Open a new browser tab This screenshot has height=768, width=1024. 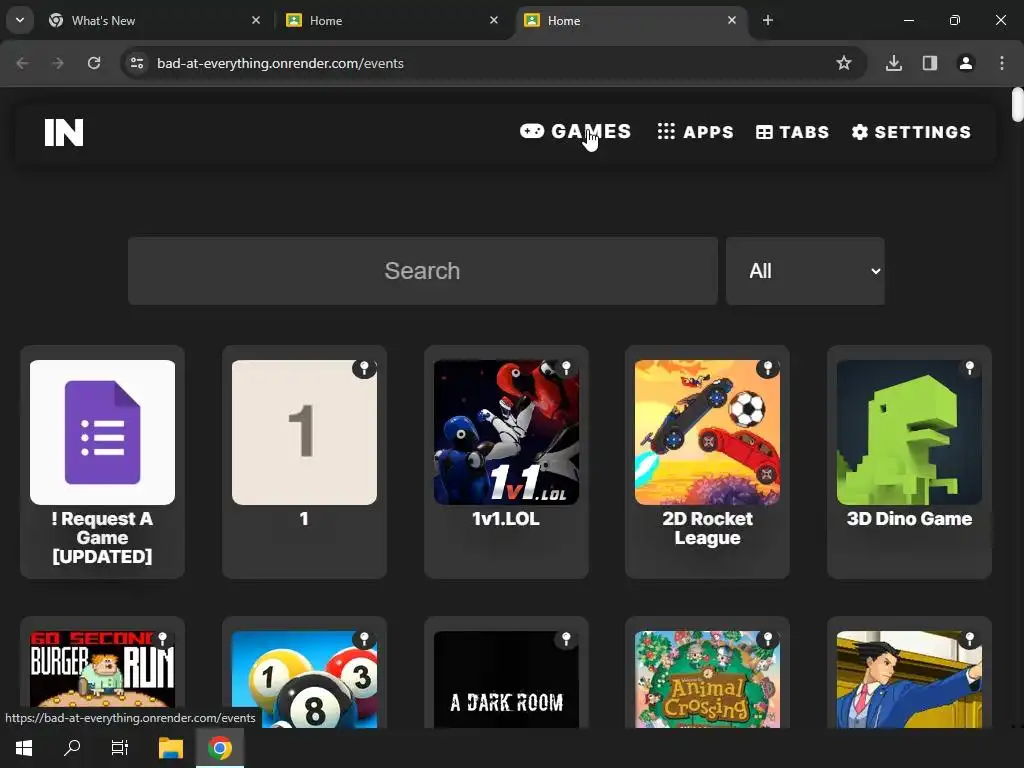click(768, 20)
